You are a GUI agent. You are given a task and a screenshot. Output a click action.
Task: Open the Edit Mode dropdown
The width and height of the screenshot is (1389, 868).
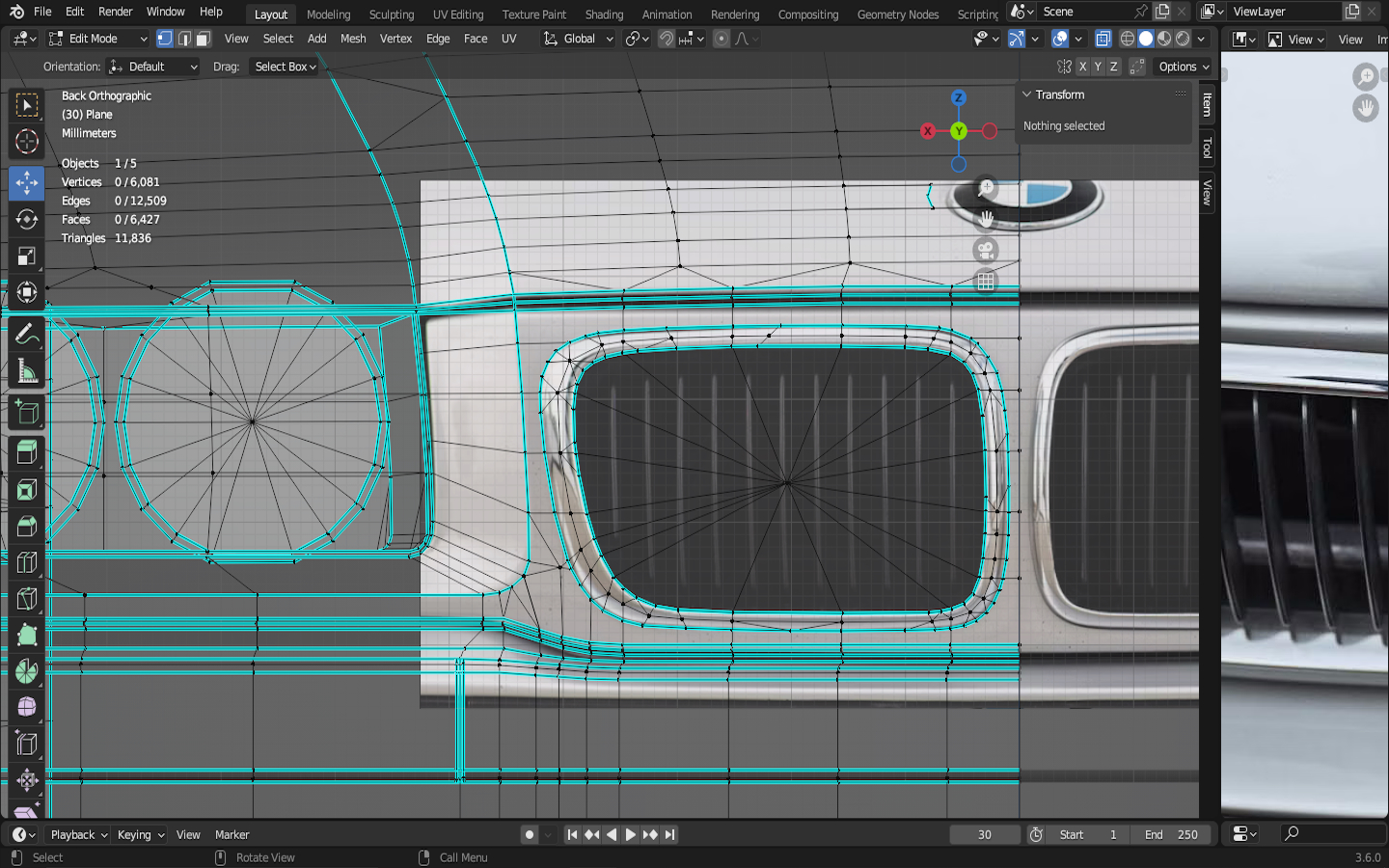(98, 39)
